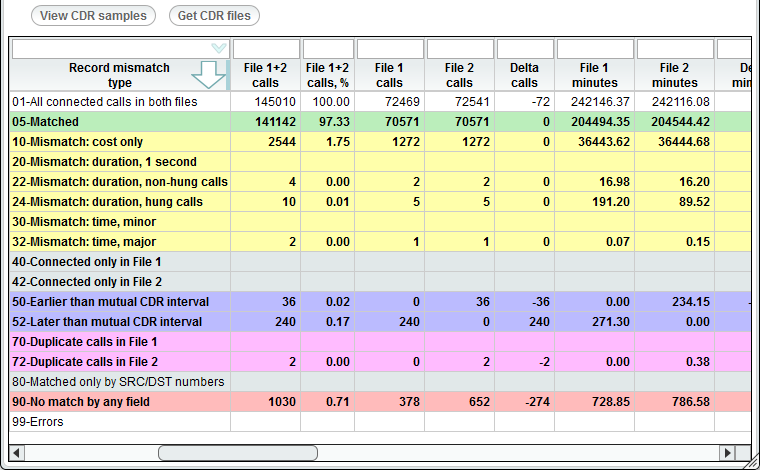This screenshot has height=470, width=760.
Task: Click the View CDR samples button
Action: point(94,15)
